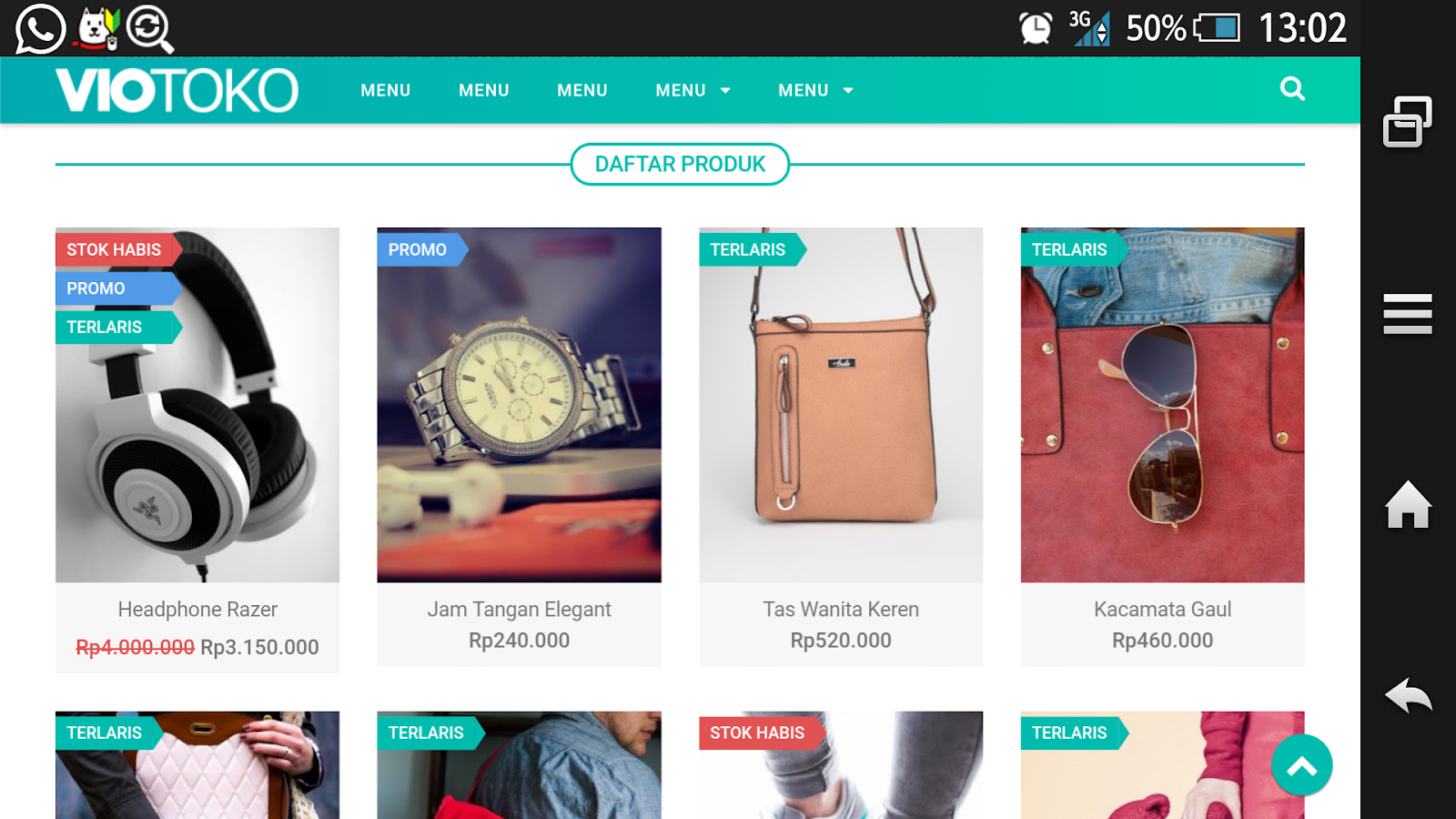This screenshot has height=819, width=1456.
Task: Click the scroll-to-top chevron button
Action: point(1302,765)
